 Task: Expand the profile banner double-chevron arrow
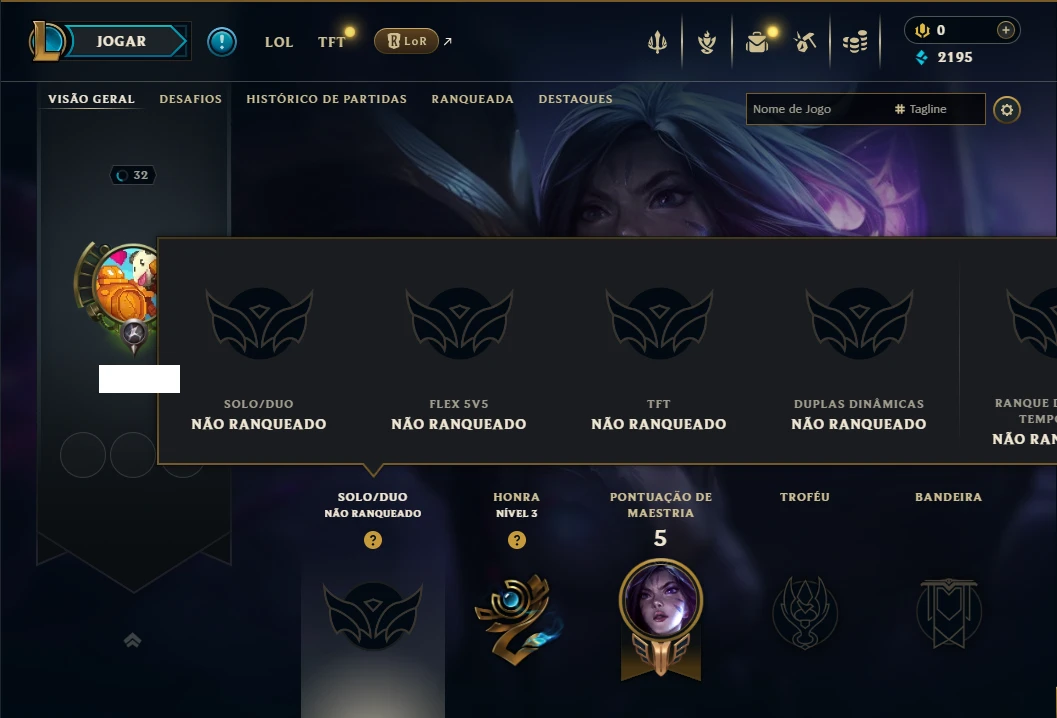(x=133, y=640)
